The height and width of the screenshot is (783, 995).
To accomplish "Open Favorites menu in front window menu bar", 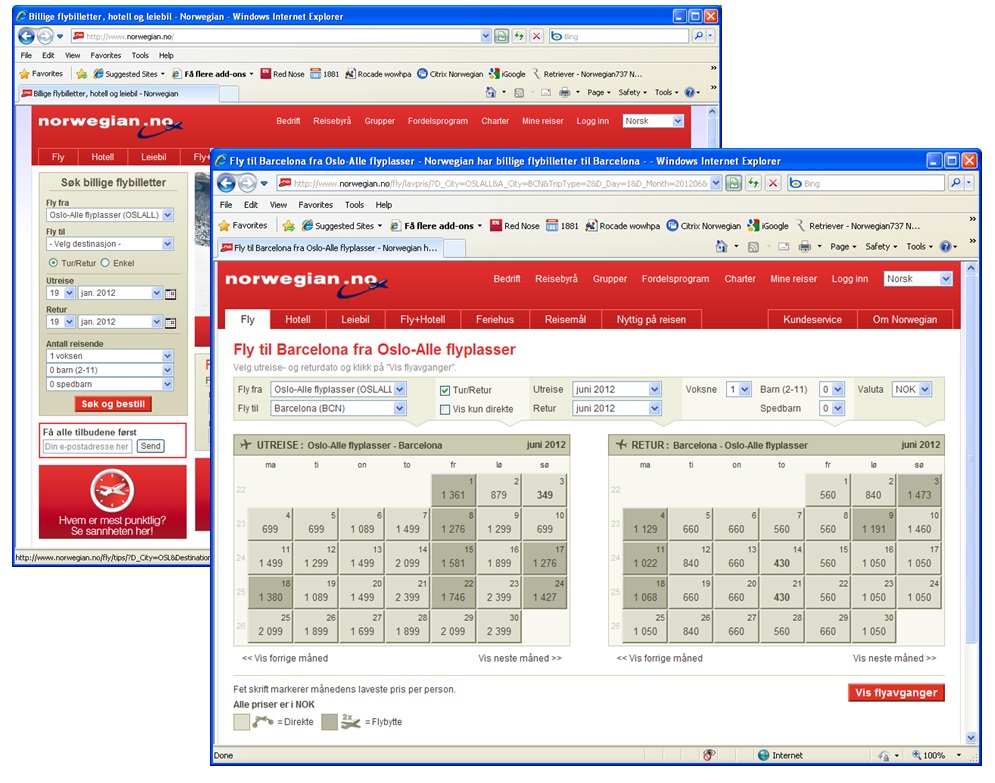I will point(315,205).
